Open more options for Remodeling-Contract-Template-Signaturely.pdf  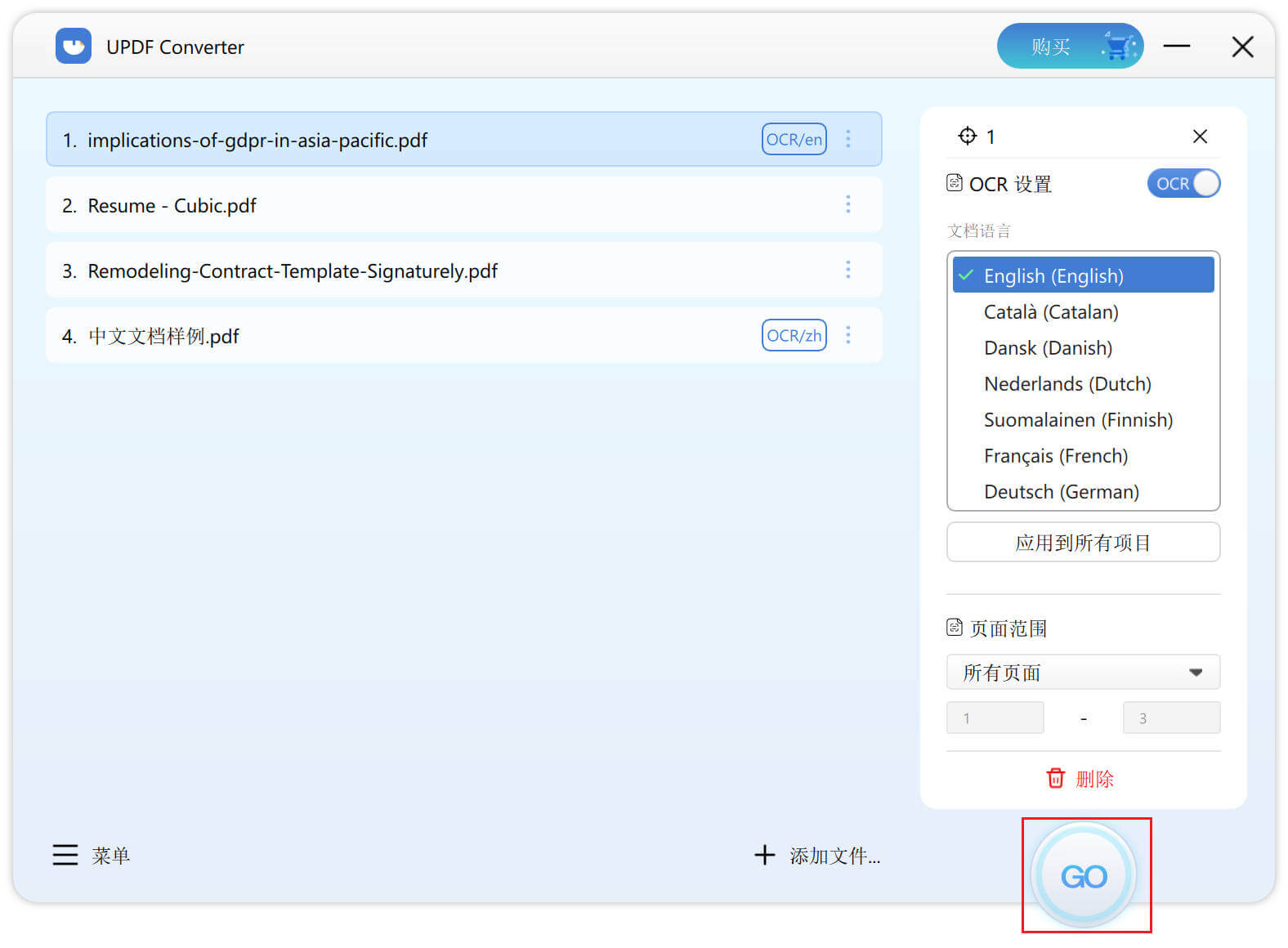pyautogui.click(x=848, y=270)
